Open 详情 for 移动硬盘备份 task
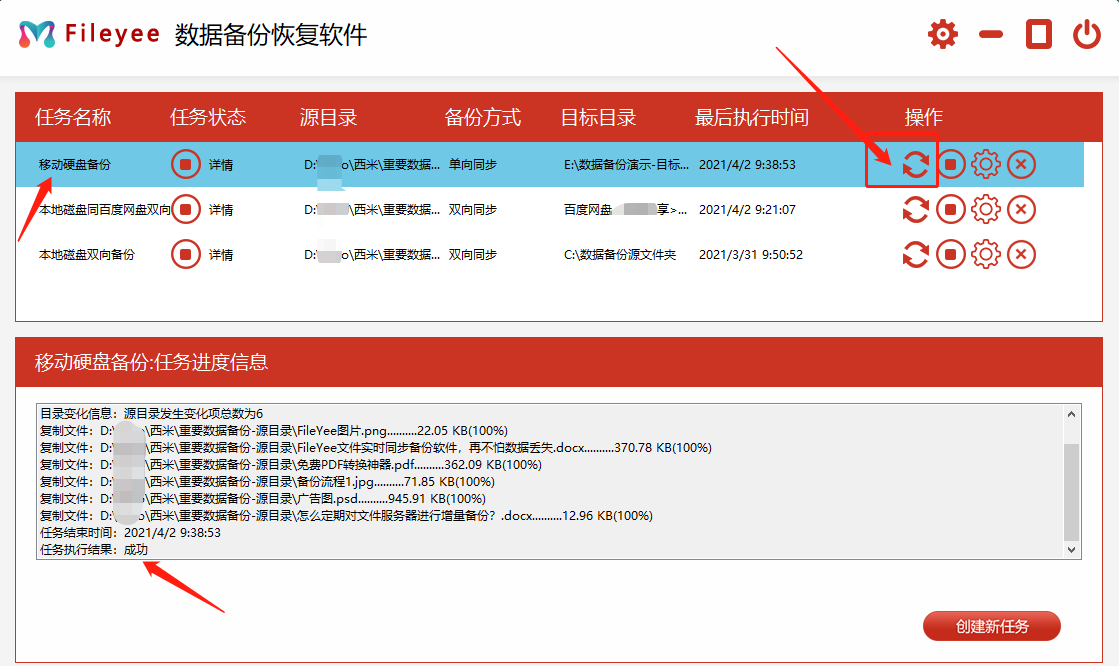The height and width of the screenshot is (666, 1119). click(221, 164)
